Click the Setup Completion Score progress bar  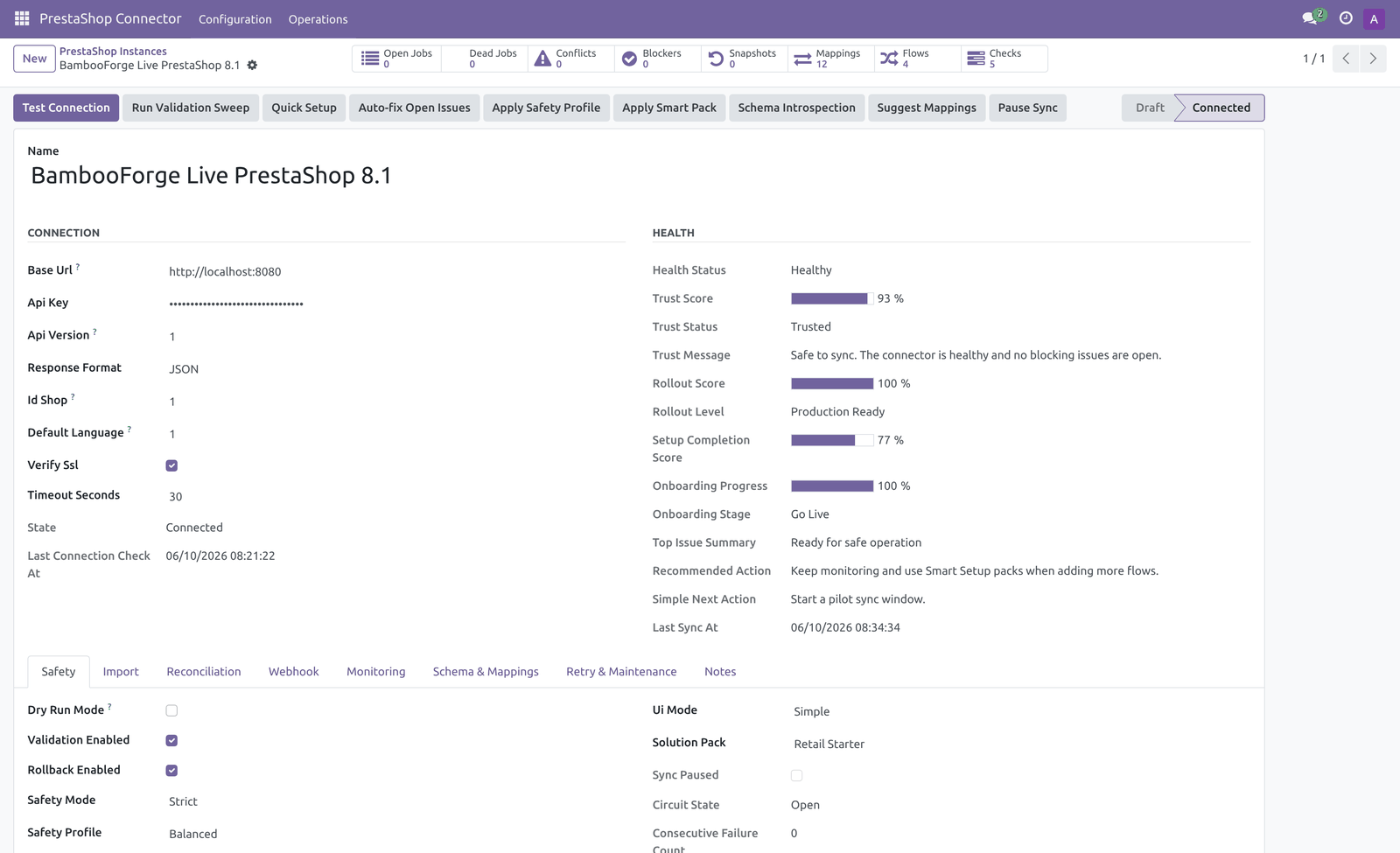(832, 440)
